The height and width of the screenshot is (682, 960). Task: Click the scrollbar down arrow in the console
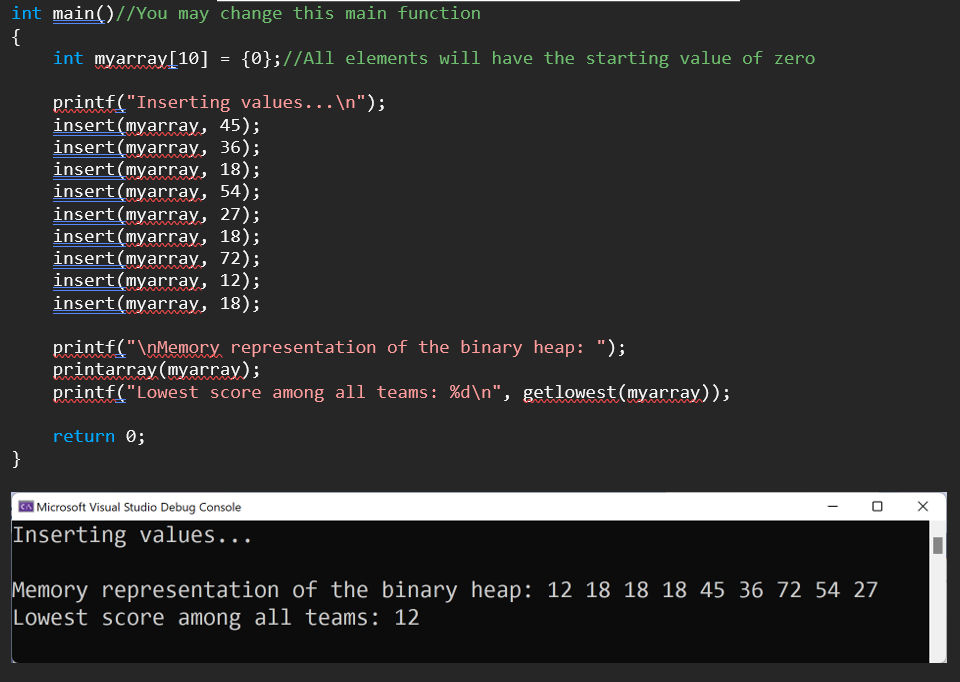pos(938,660)
